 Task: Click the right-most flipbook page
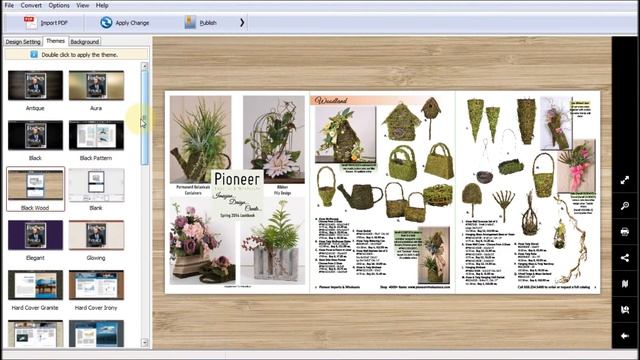[528, 192]
